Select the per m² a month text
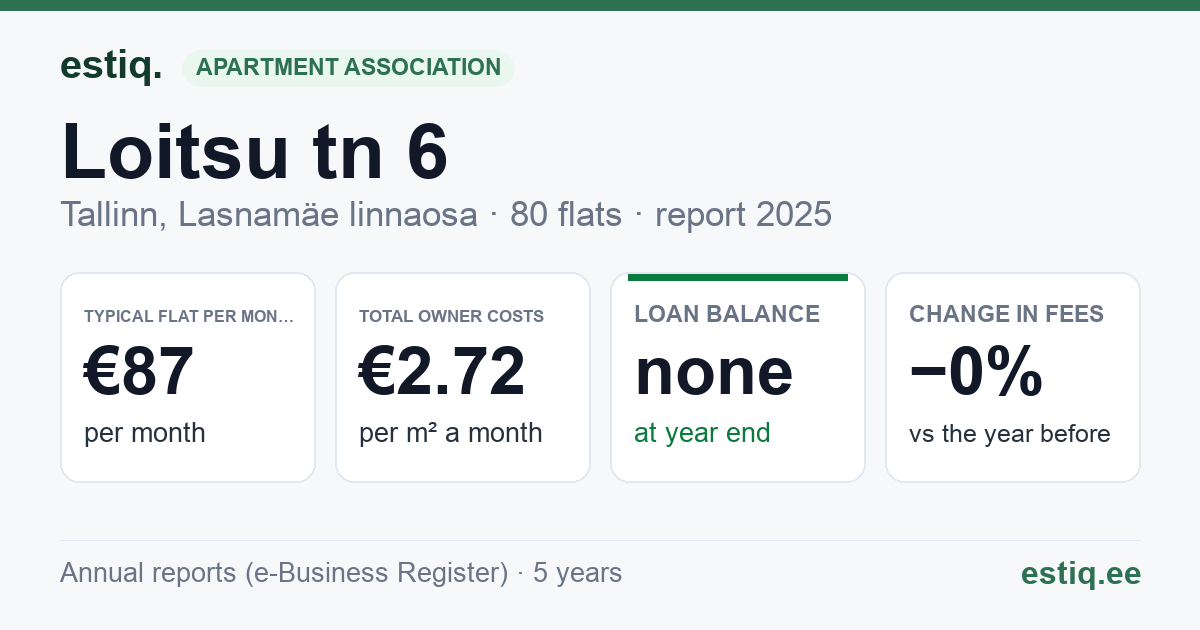 tap(450, 433)
